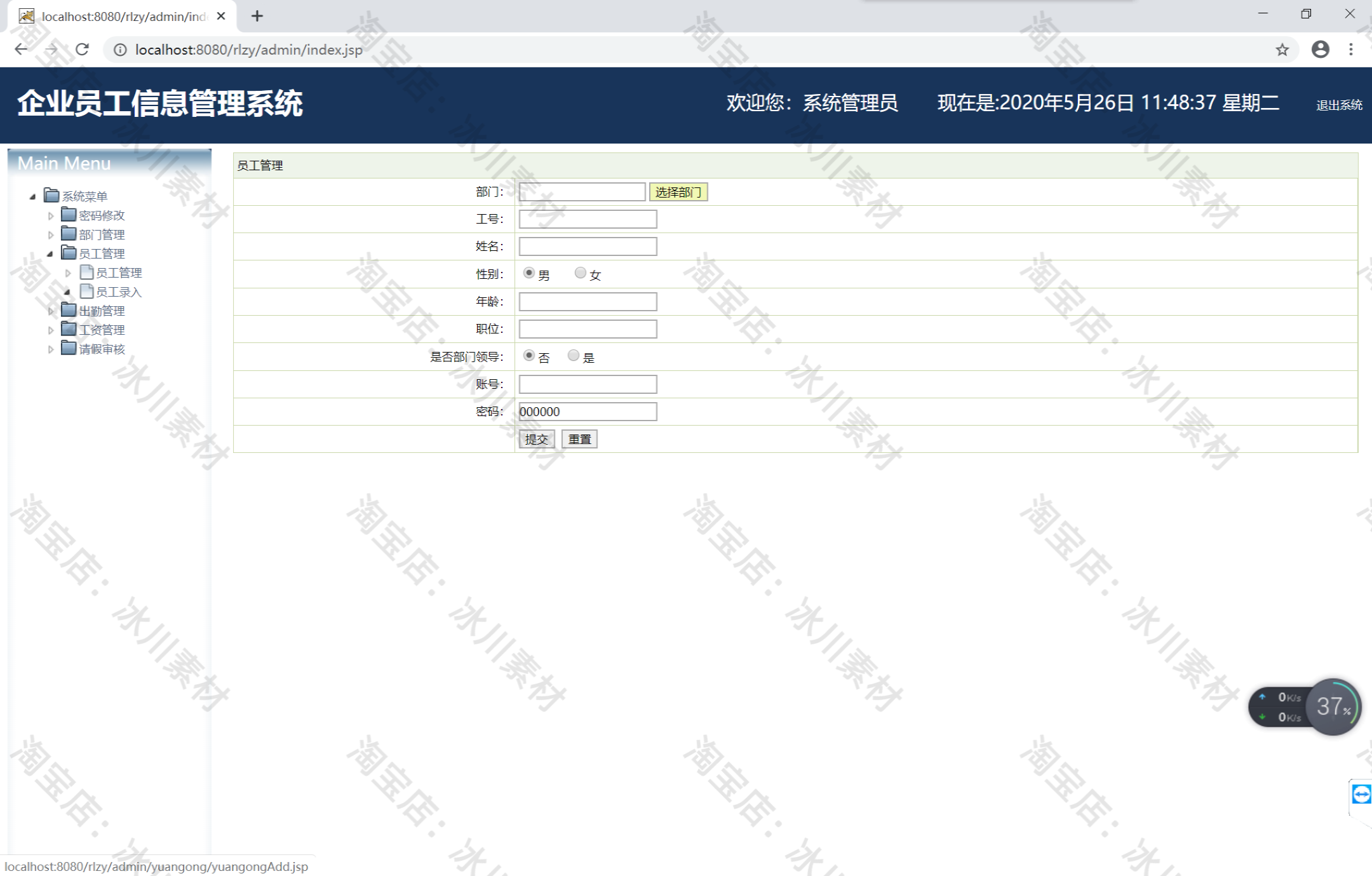Click the 欢迎您：系统管理员 text

[x=812, y=102]
